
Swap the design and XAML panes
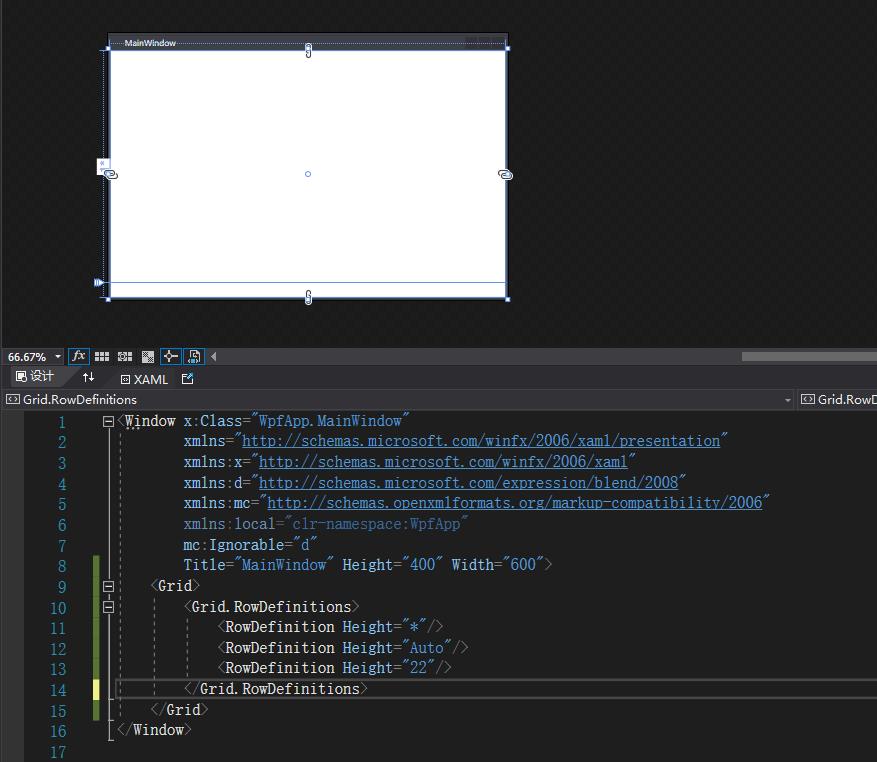coord(88,378)
